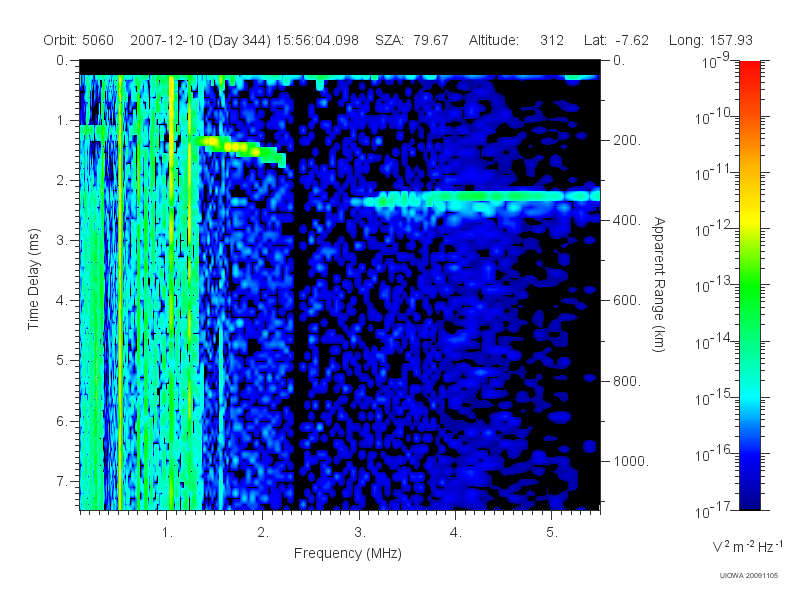
Task: Click the 'Altitude: 312' header text
Action: click(516, 40)
